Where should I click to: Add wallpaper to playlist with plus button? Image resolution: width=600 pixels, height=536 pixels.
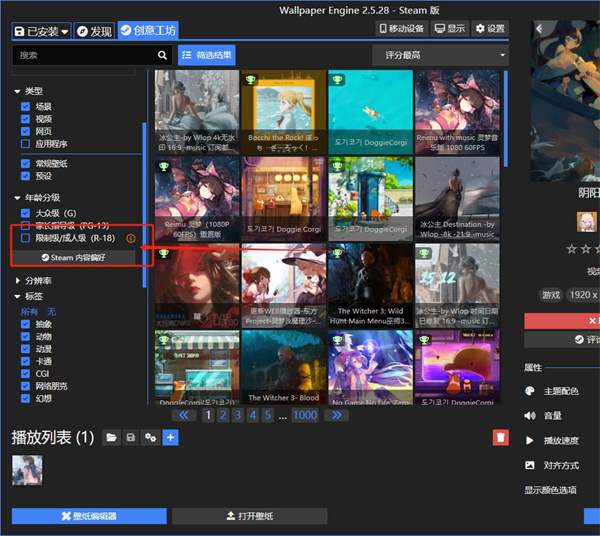(171, 437)
